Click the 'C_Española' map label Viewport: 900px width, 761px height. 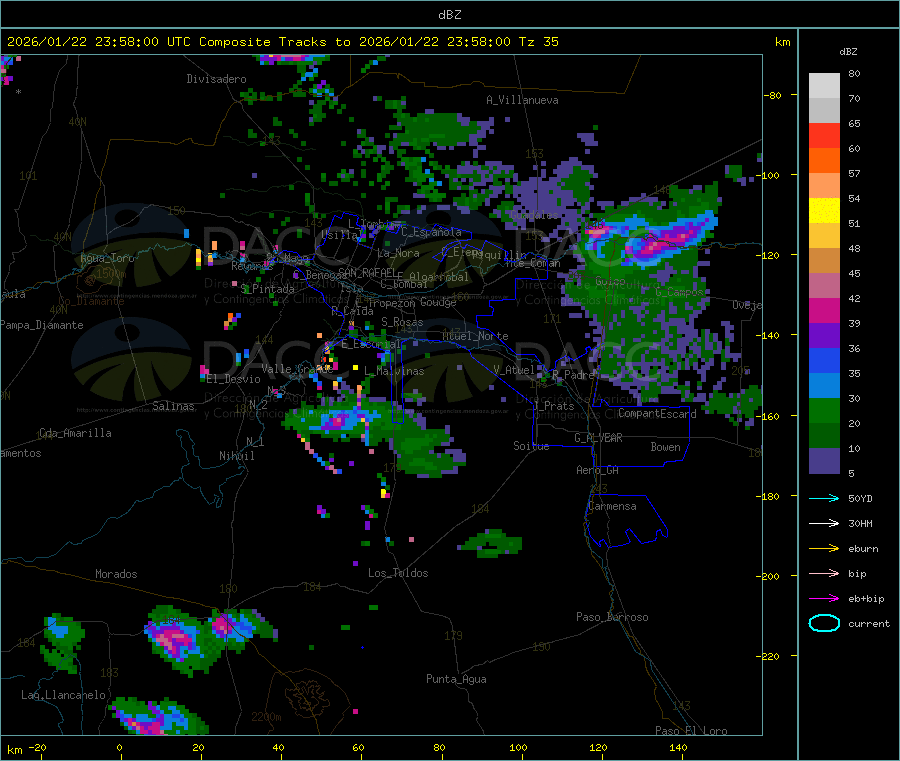coord(431,232)
